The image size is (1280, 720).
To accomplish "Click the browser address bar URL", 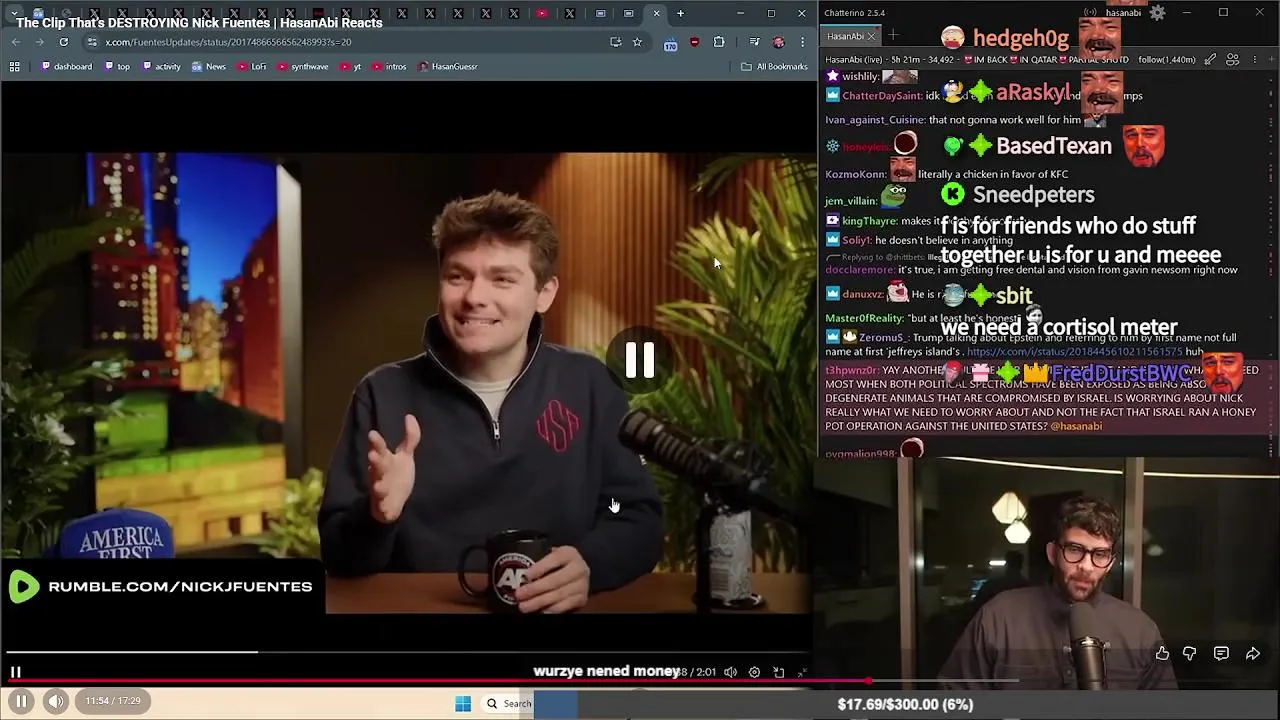I will tap(228, 42).
